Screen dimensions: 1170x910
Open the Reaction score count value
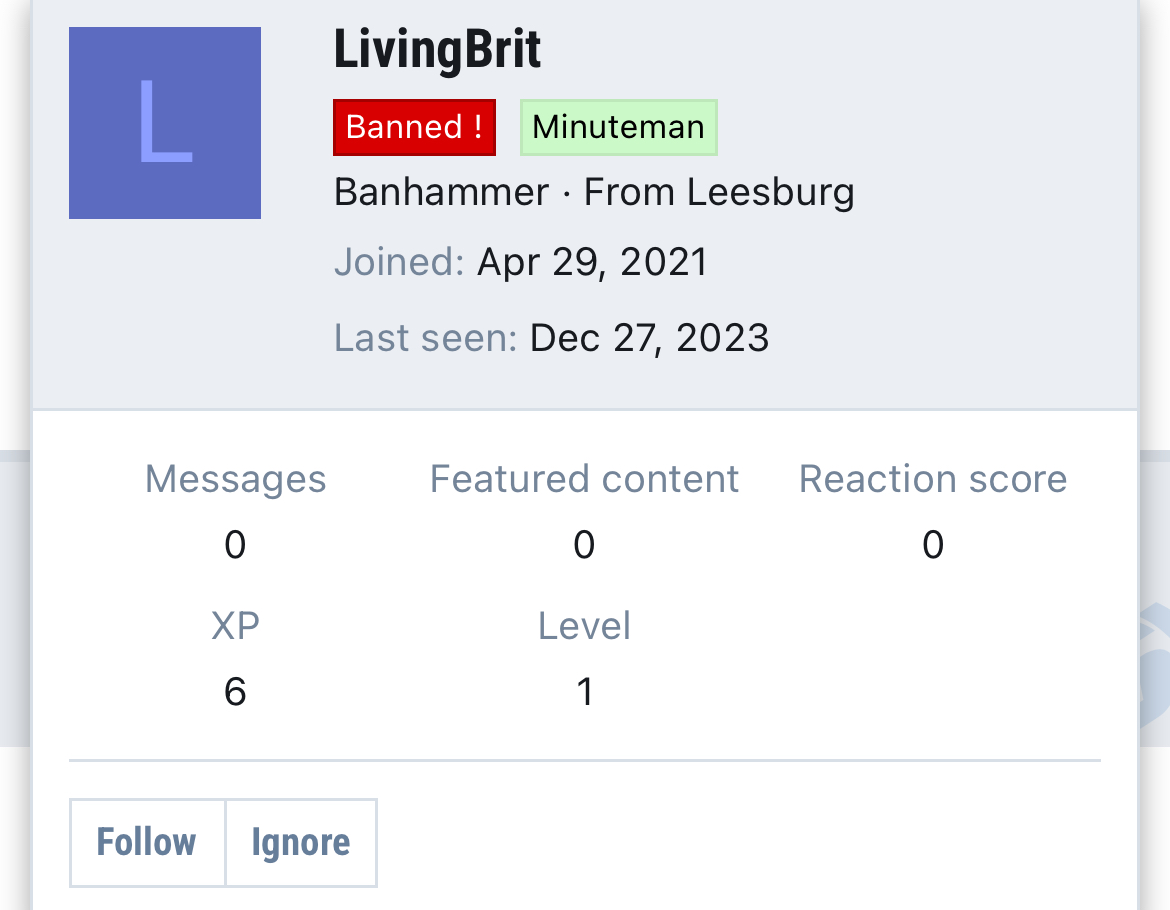coord(932,545)
